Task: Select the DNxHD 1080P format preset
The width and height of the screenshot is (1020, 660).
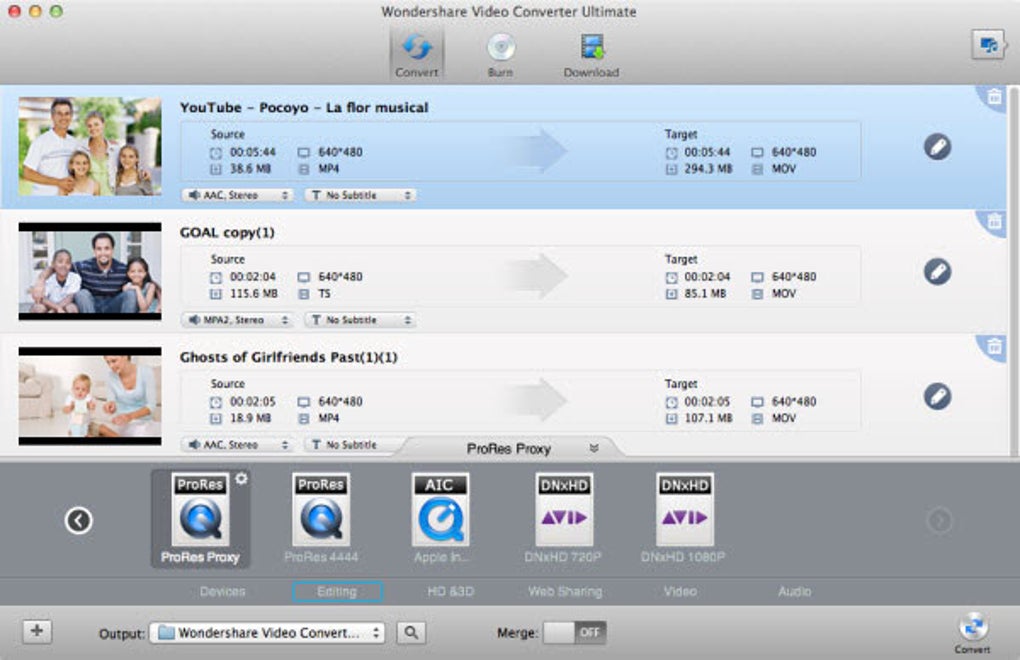Action: click(x=684, y=518)
